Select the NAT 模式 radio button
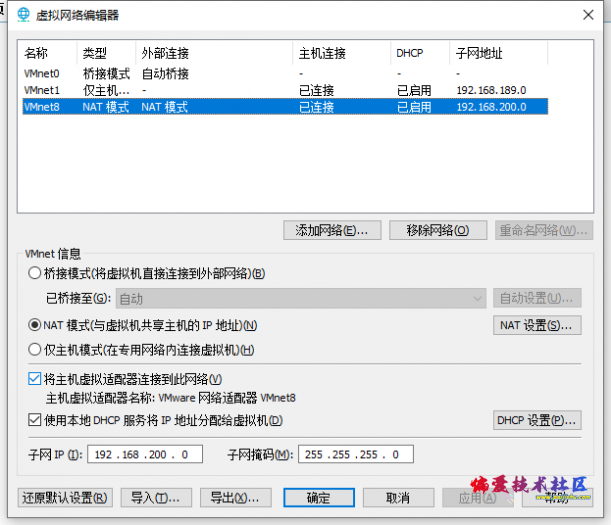611x525 pixels. pos(35,325)
